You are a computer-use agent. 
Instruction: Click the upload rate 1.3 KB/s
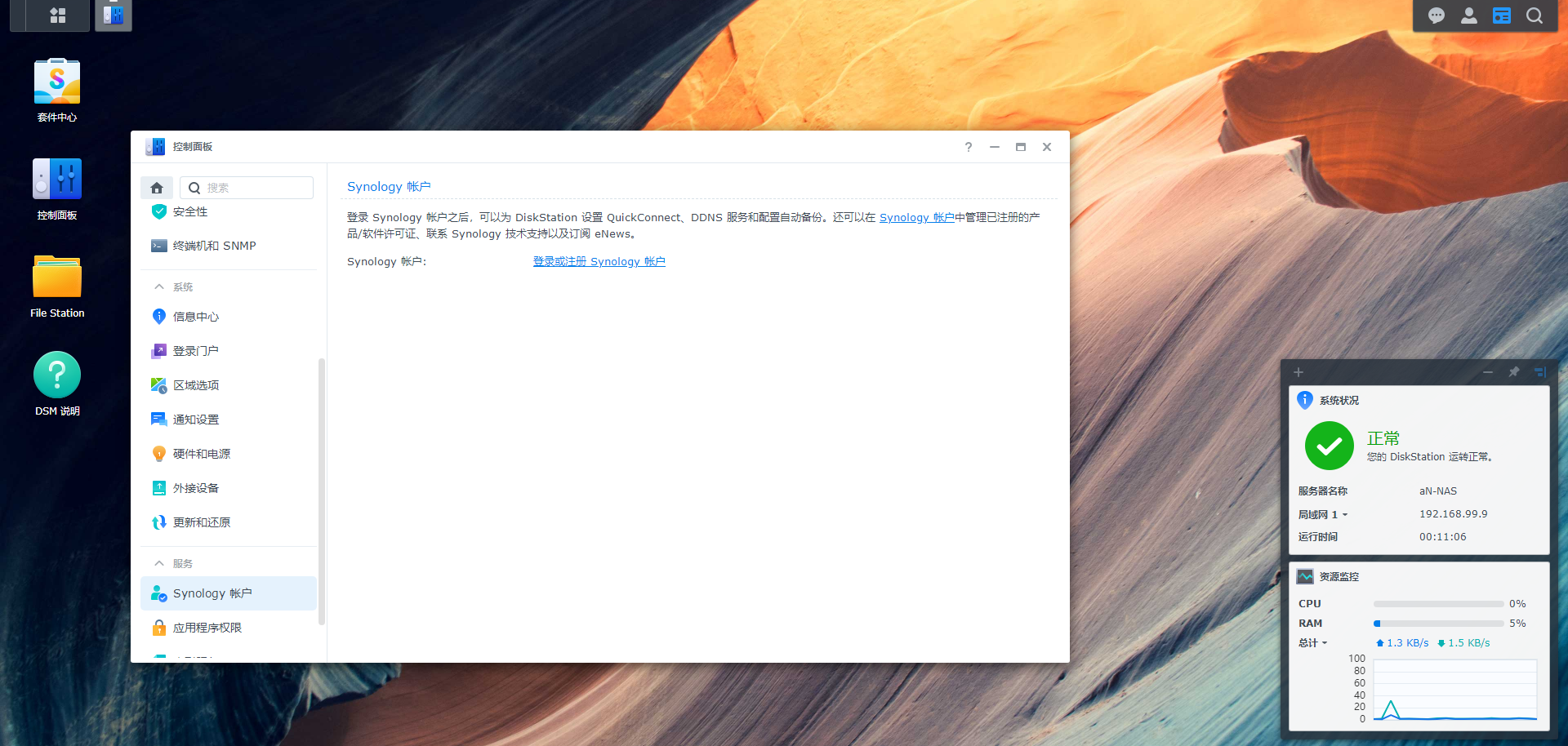coord(1402,643)
